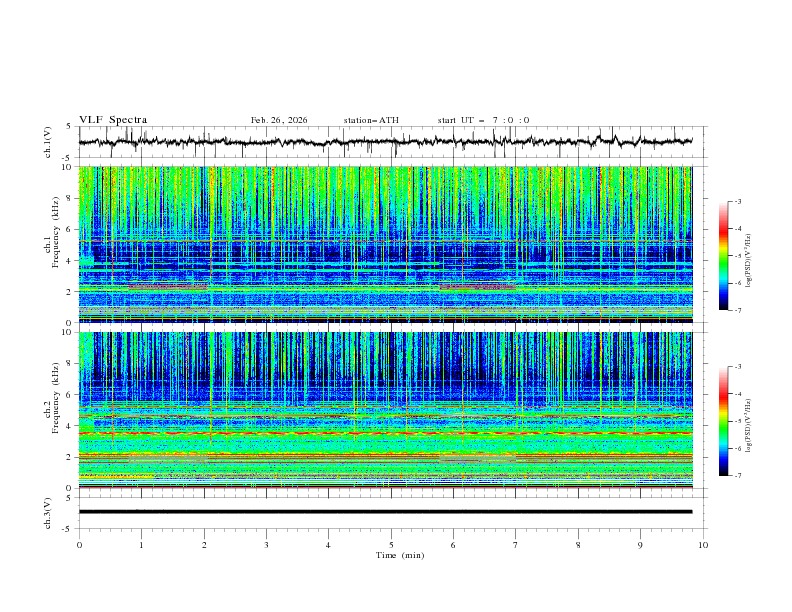792x612 pixels.
Task: Click the '-7' label on ch.2 colorbar
Action: tap(738, 475)
